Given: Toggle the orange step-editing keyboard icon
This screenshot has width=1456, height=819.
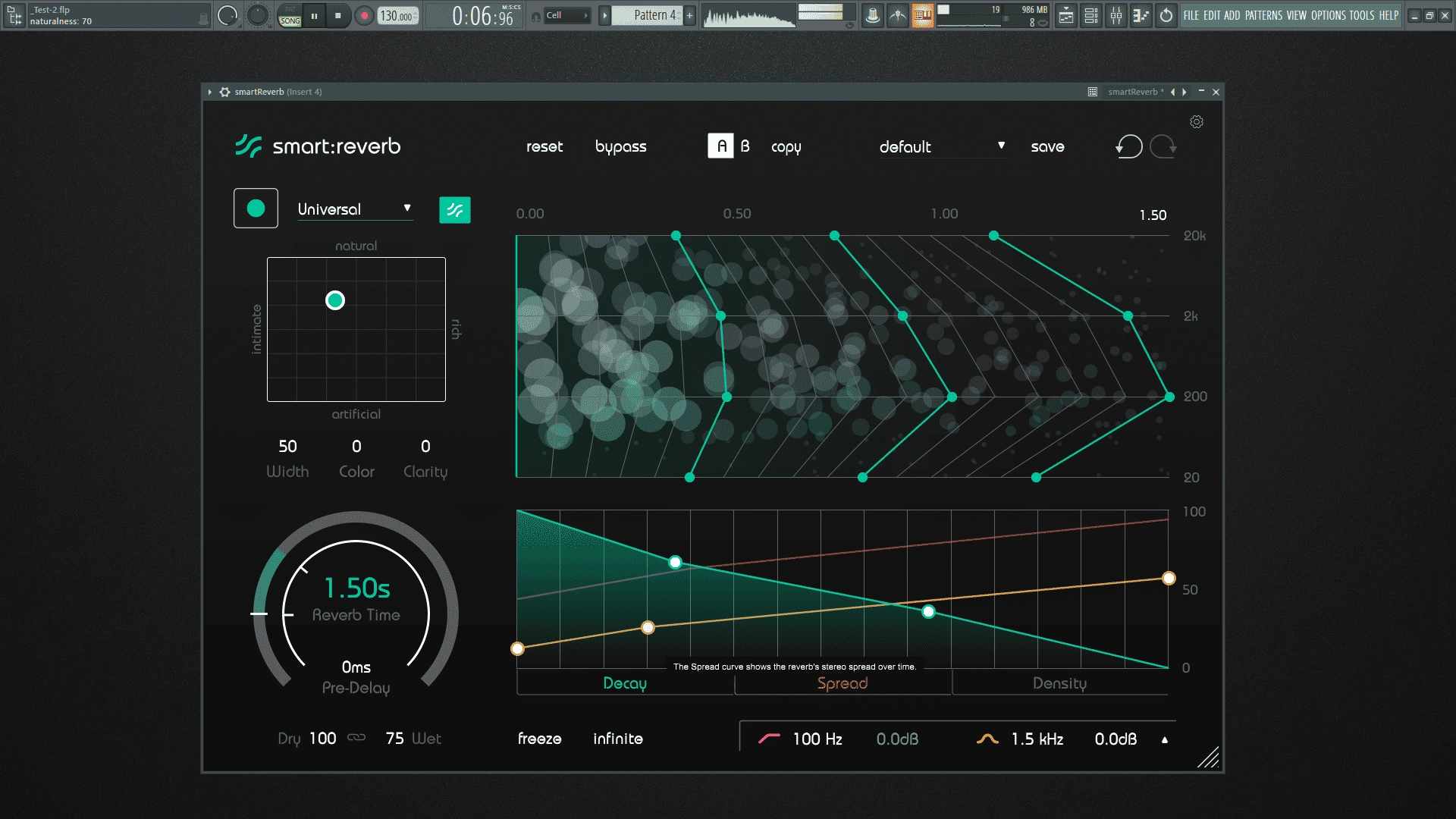Looking at the screenshot, I should click(923, 15).
